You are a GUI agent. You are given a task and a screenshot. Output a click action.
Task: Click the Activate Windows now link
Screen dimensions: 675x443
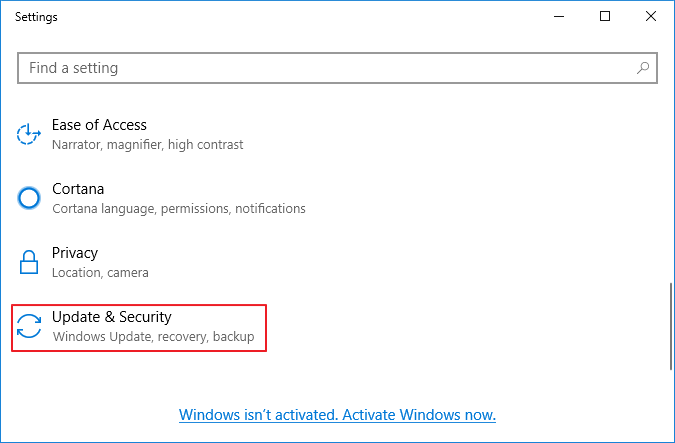coord(337,414)
